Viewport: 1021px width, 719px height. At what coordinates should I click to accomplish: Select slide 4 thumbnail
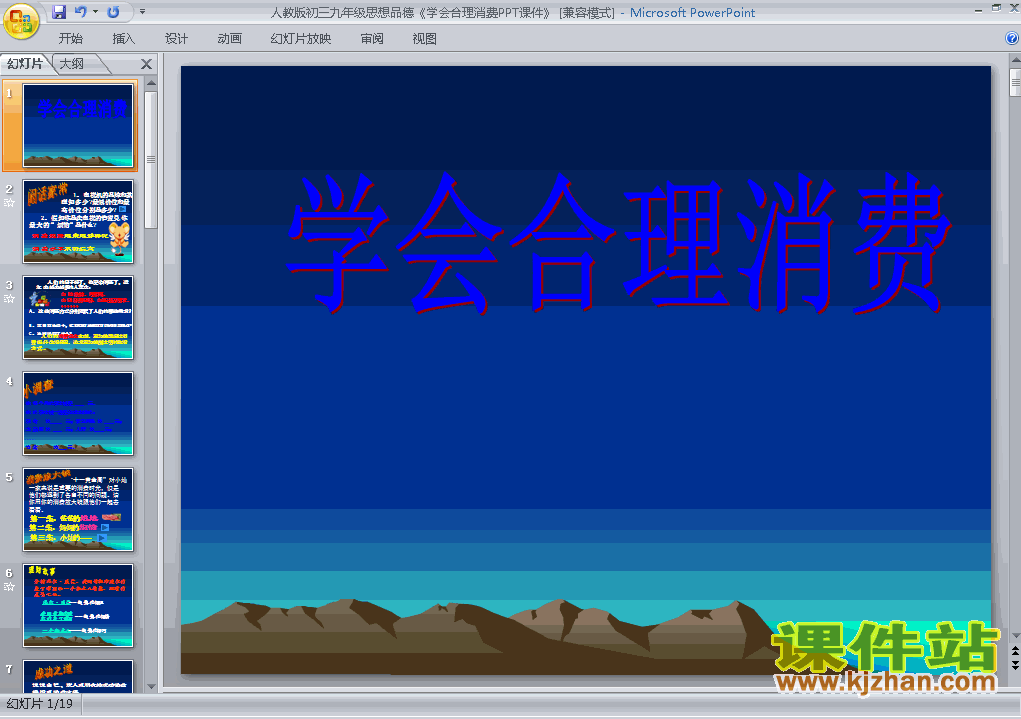(x=78, y=414)
